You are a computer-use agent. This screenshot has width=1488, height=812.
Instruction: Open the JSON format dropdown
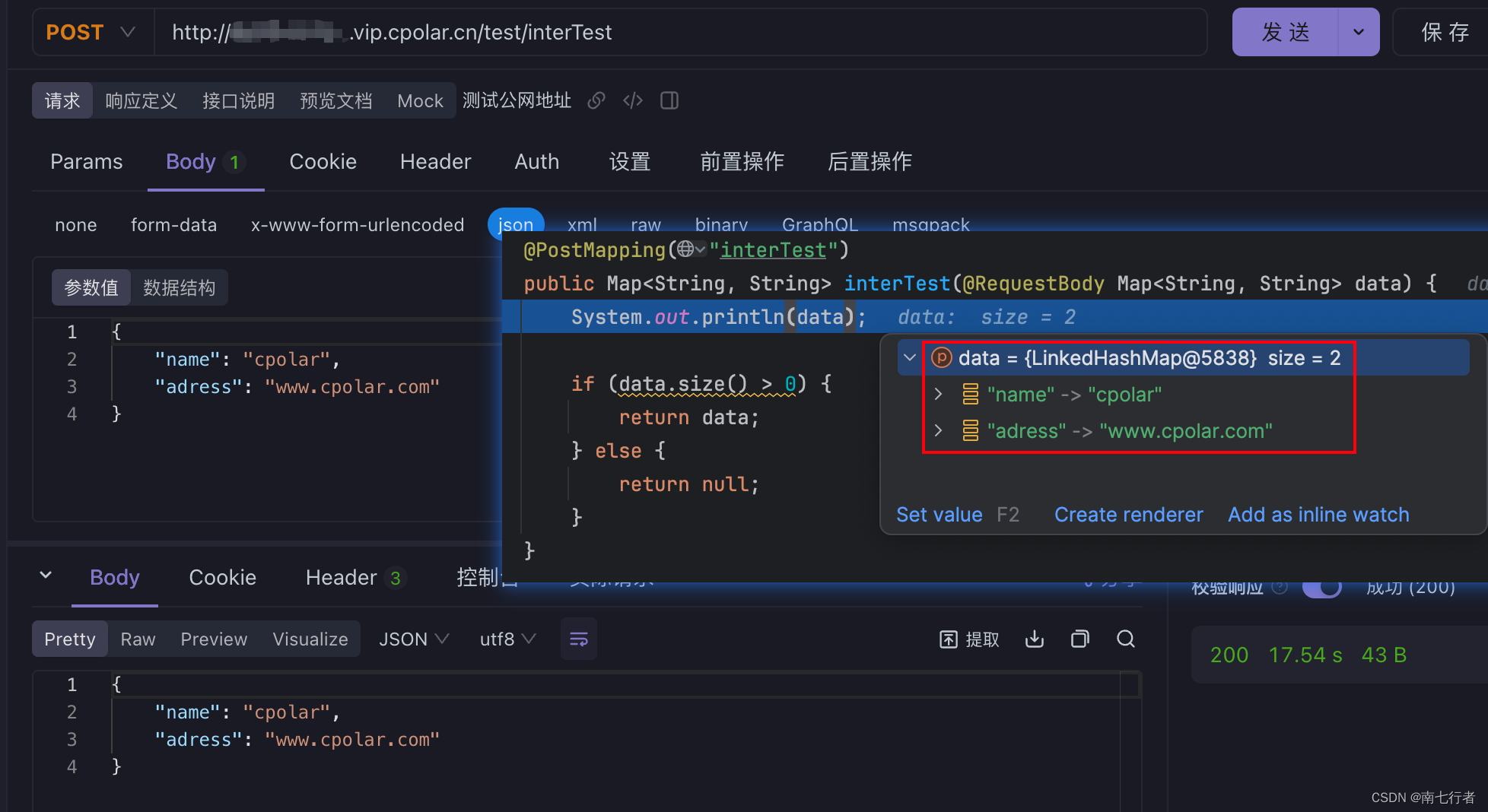coord(414,639)
